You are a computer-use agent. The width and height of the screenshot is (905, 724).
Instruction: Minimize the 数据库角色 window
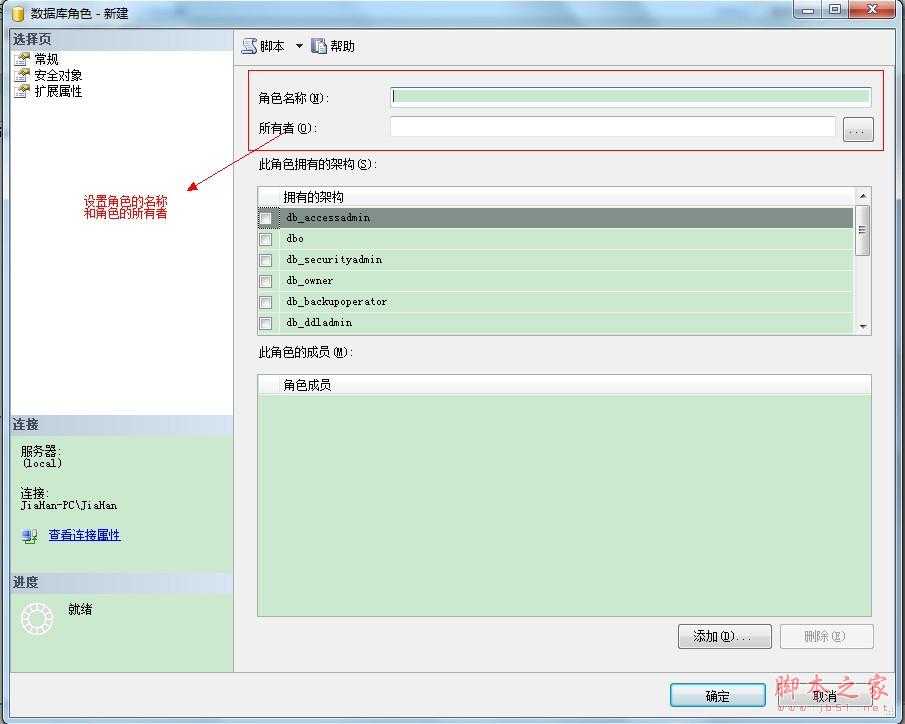coord(808,10)
